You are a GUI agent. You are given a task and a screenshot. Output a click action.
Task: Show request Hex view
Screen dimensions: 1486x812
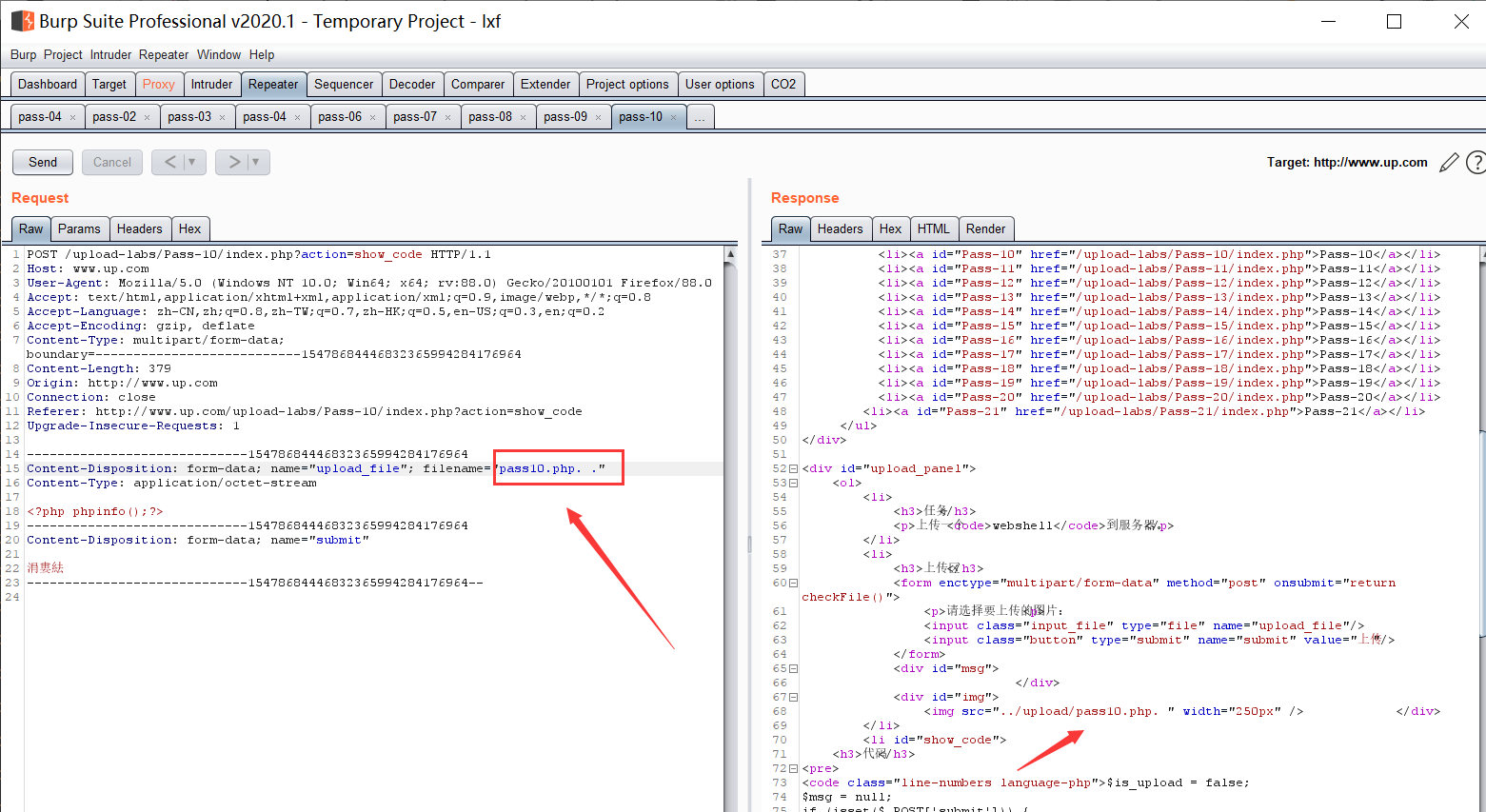190,228
